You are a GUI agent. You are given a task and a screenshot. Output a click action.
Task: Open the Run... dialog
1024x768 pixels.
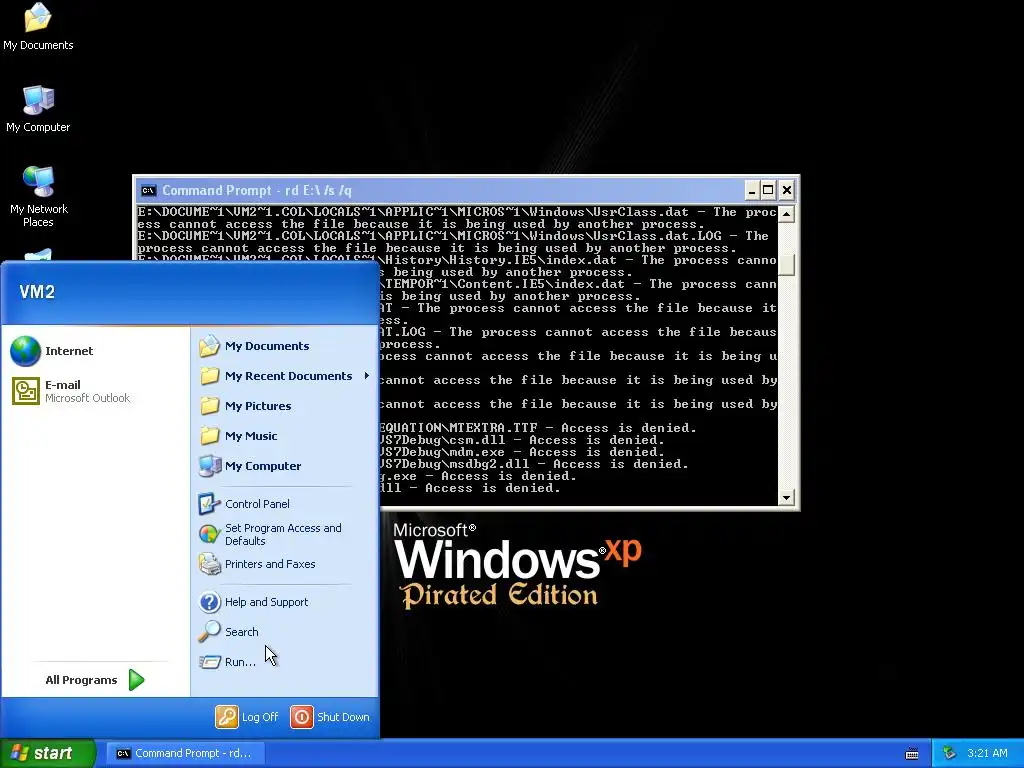pos(227,662)
